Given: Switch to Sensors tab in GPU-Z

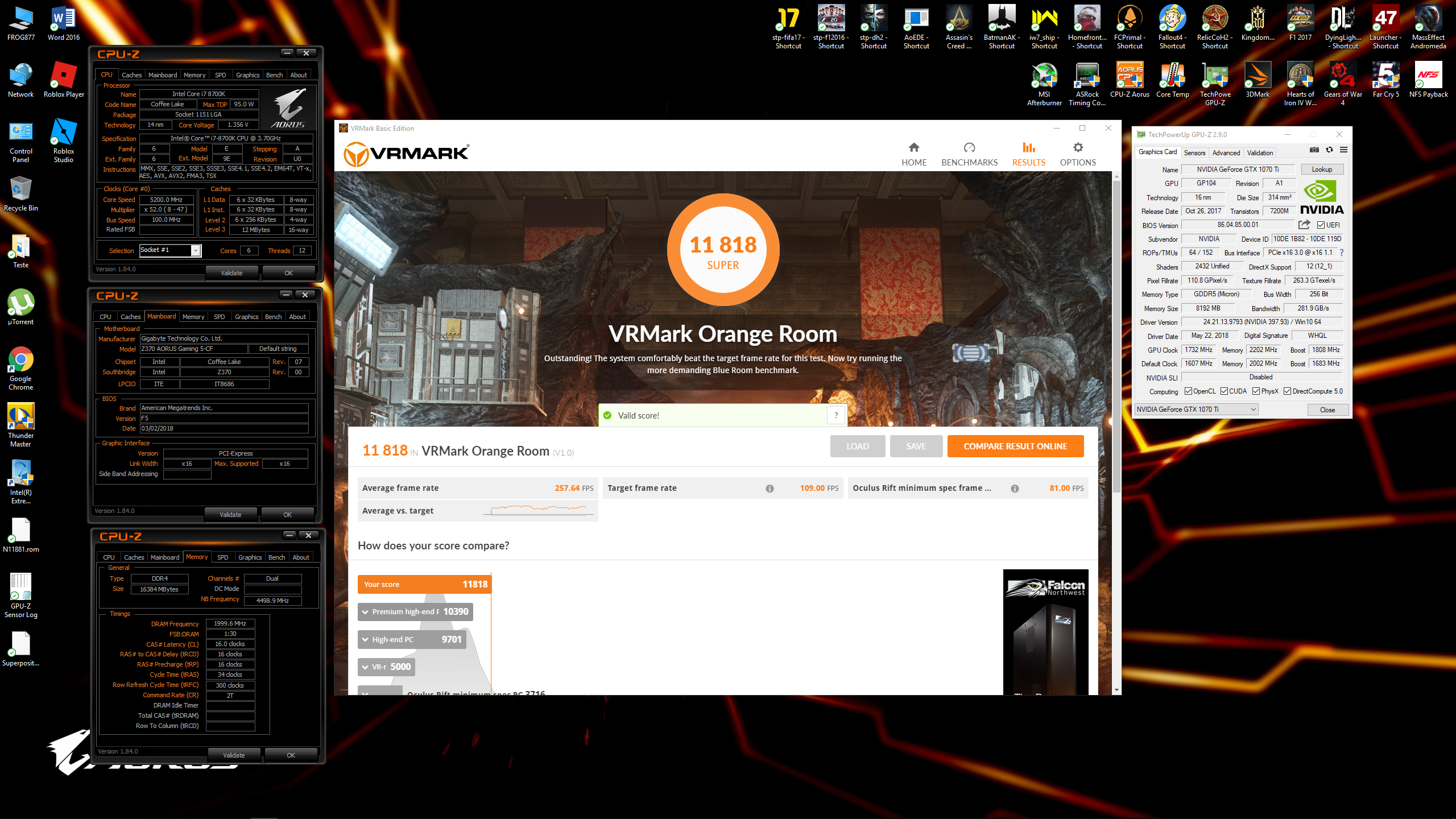Looking at the screenshot, I should 1194,152.
